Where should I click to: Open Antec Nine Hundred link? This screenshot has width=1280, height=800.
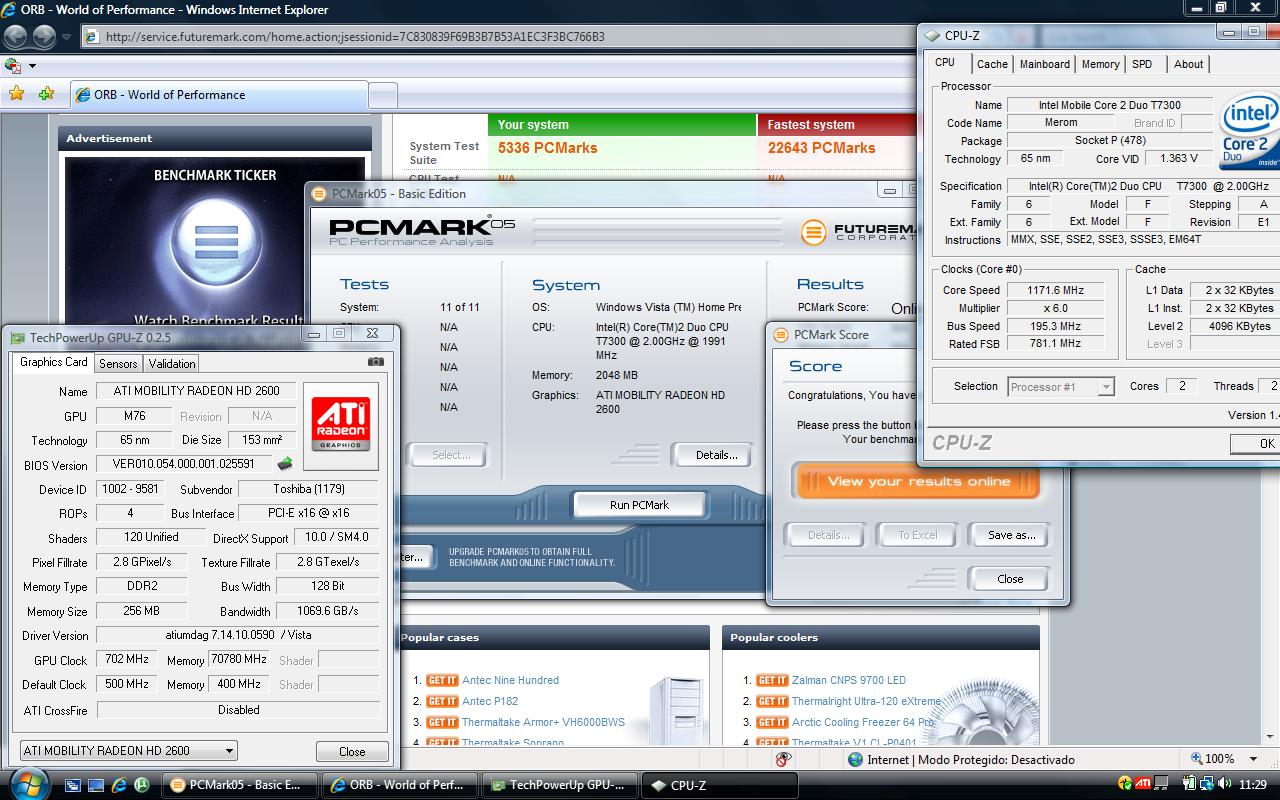tap(510, 680)
